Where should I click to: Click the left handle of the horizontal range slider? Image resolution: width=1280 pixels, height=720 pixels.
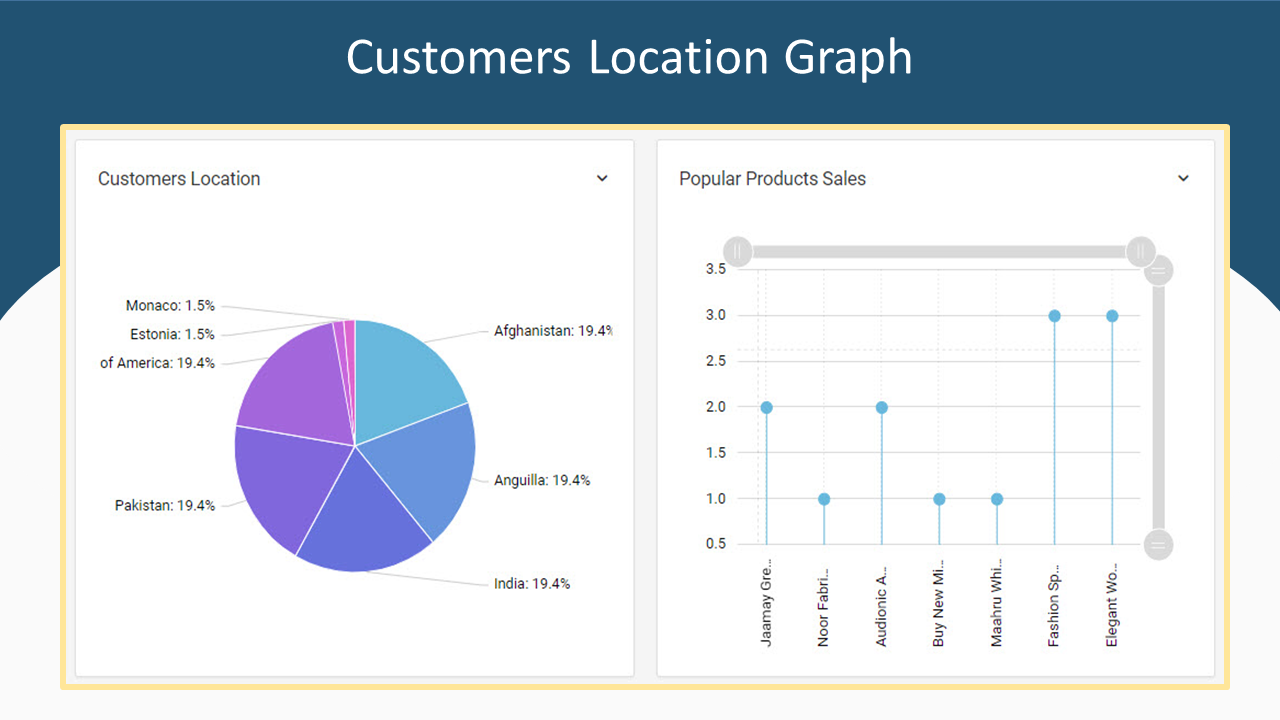coord(737,251)
